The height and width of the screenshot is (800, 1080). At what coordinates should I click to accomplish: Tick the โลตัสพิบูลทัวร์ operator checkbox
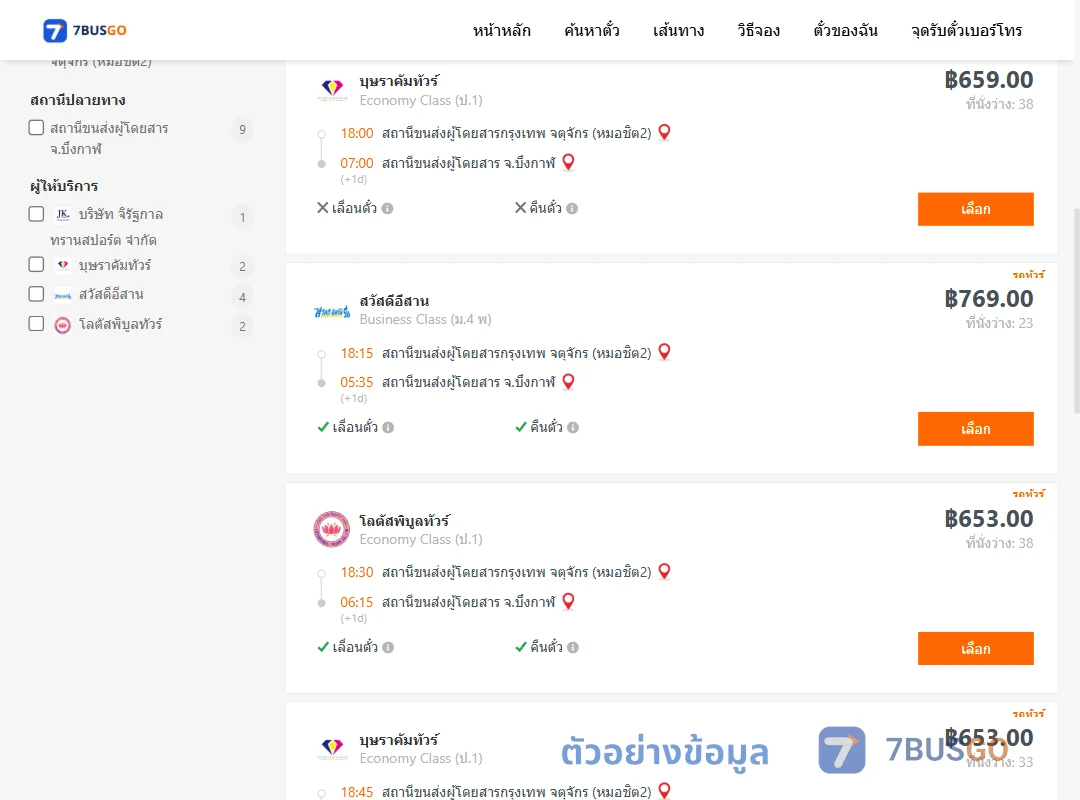coord(37,323)
